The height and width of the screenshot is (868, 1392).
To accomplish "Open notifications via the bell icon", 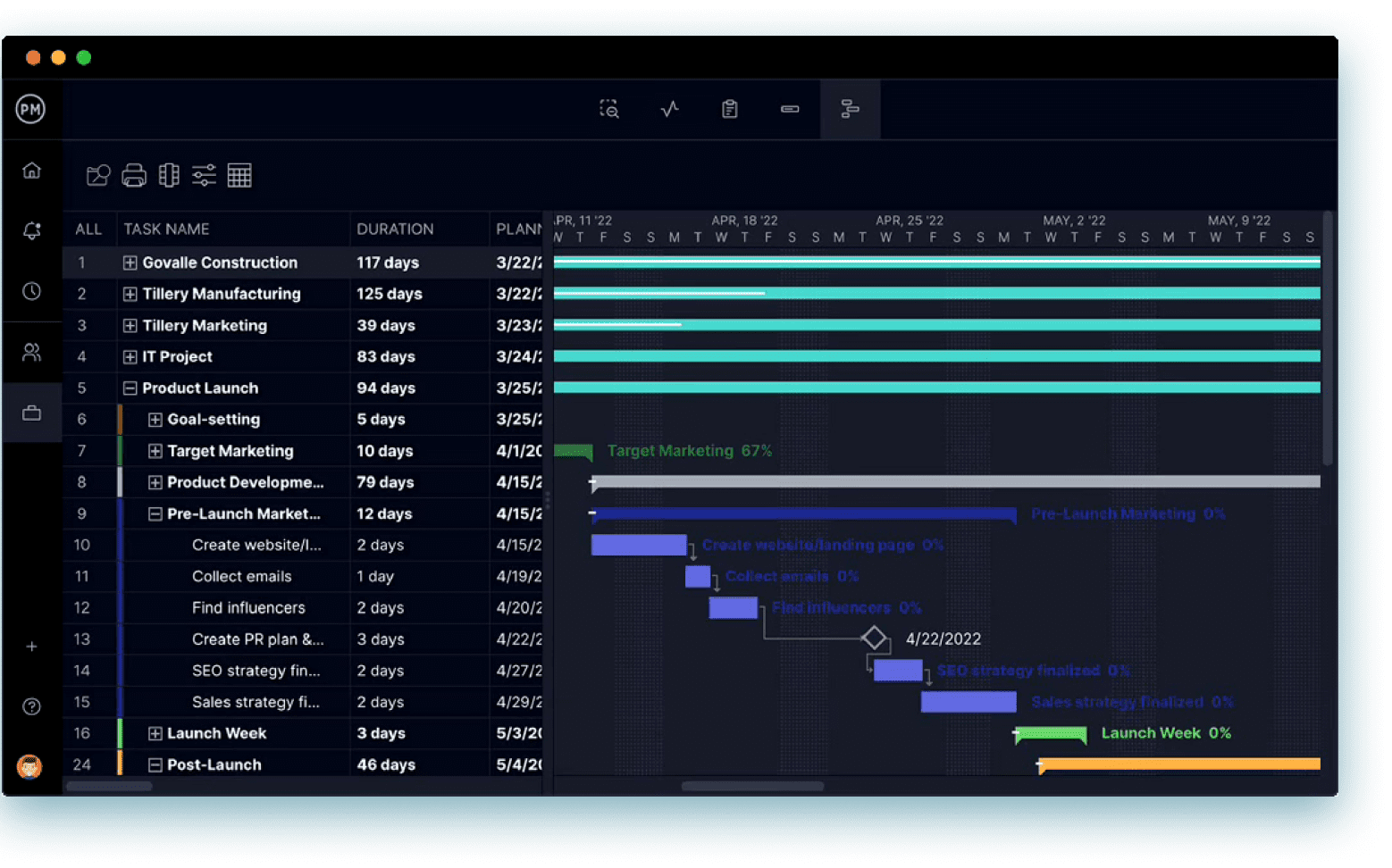I will pyautogui.click(x=31, y=230).
